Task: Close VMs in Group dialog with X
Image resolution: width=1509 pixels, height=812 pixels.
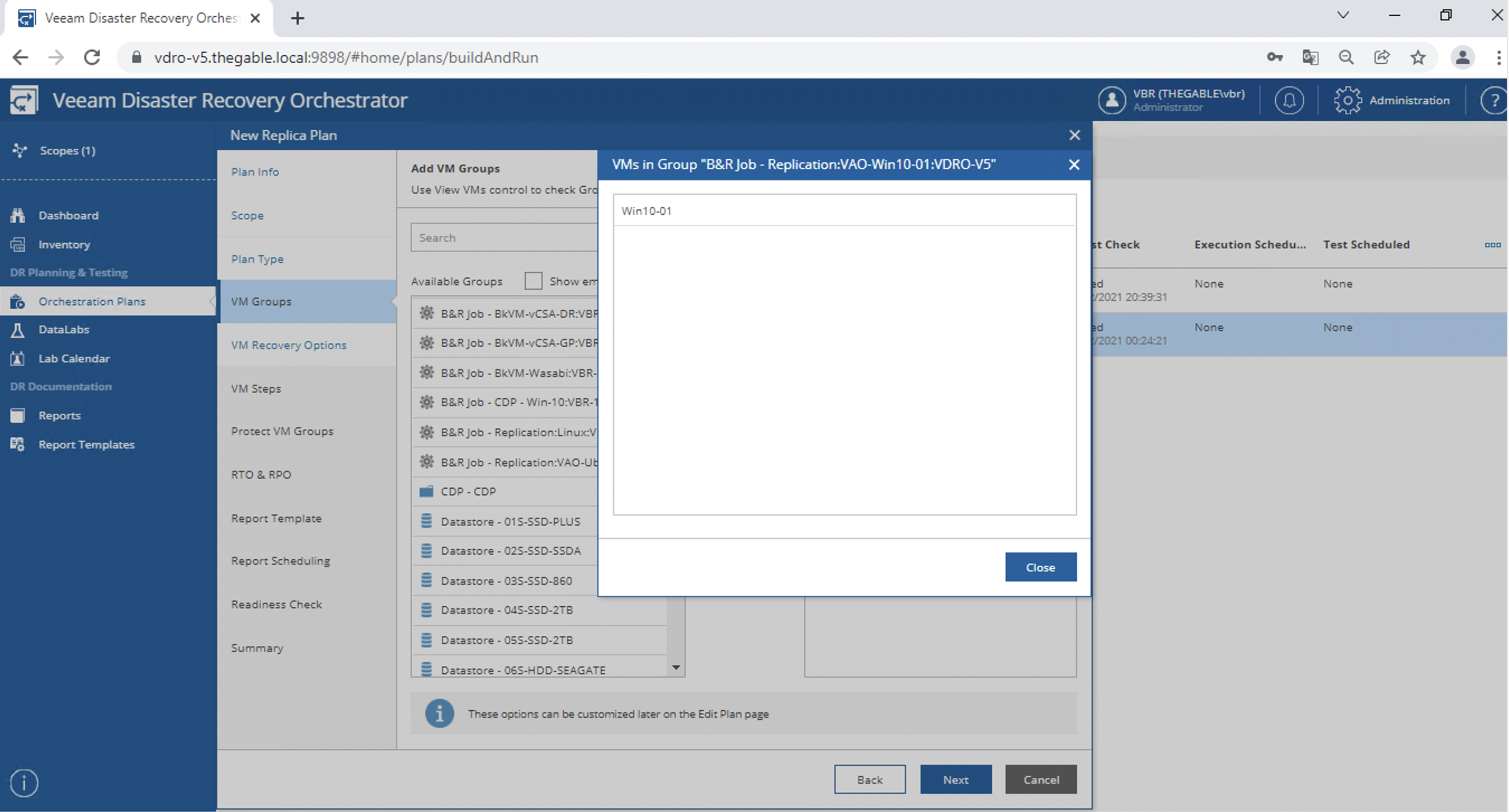Action: point(1074,164)
